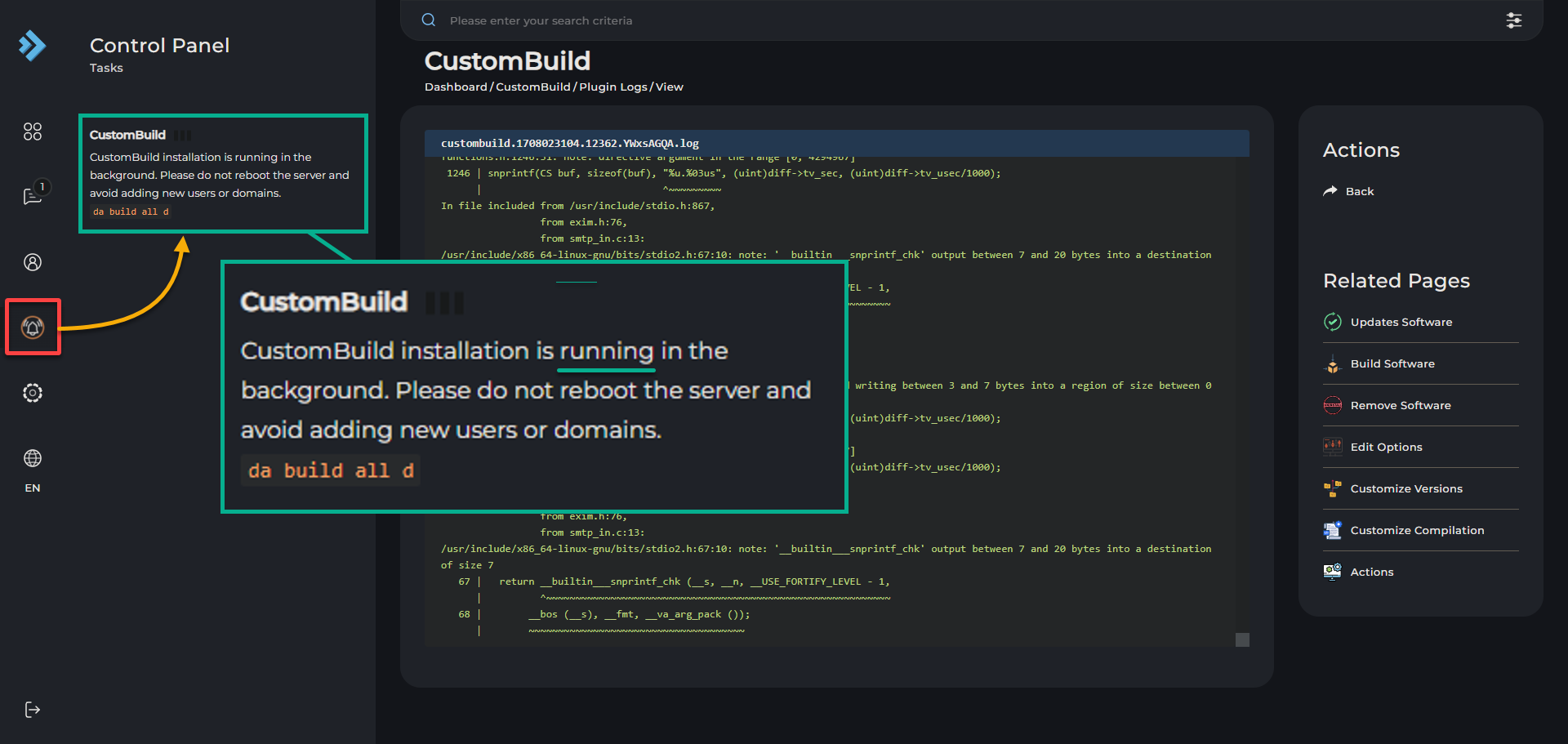Image resolution: width=1568 pixels, height=744 pixels.
Task: Open Updates Software page
Action: (x=1421, y=322)
